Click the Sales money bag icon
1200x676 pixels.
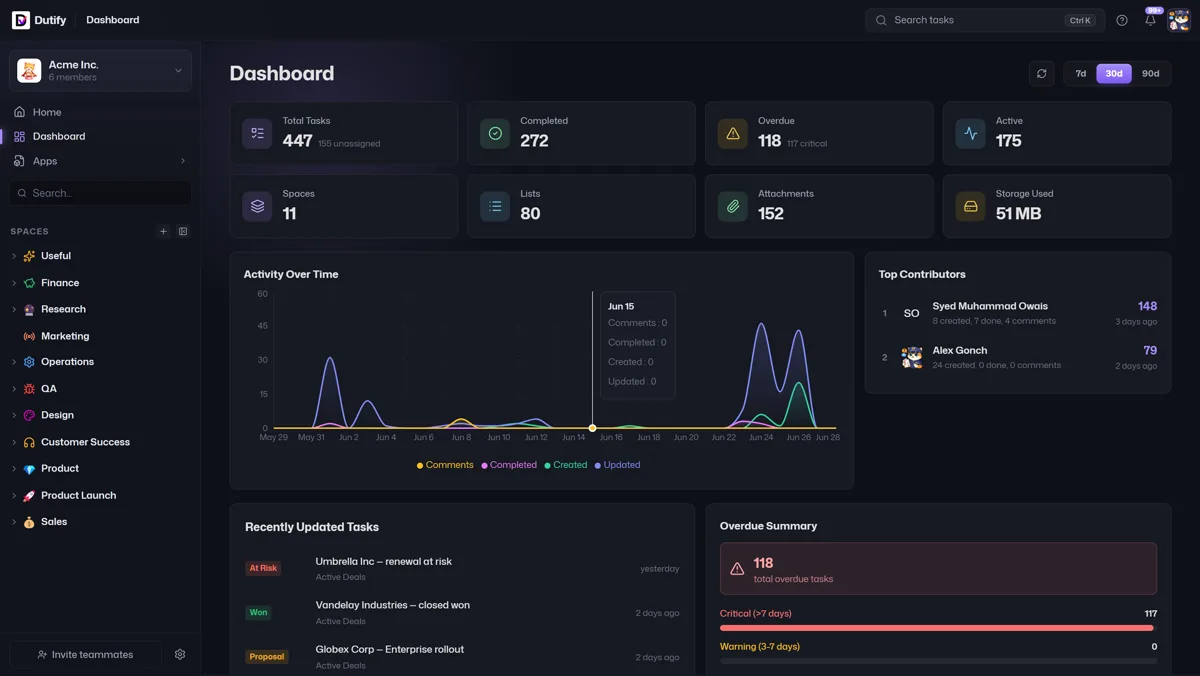[29, 522]
